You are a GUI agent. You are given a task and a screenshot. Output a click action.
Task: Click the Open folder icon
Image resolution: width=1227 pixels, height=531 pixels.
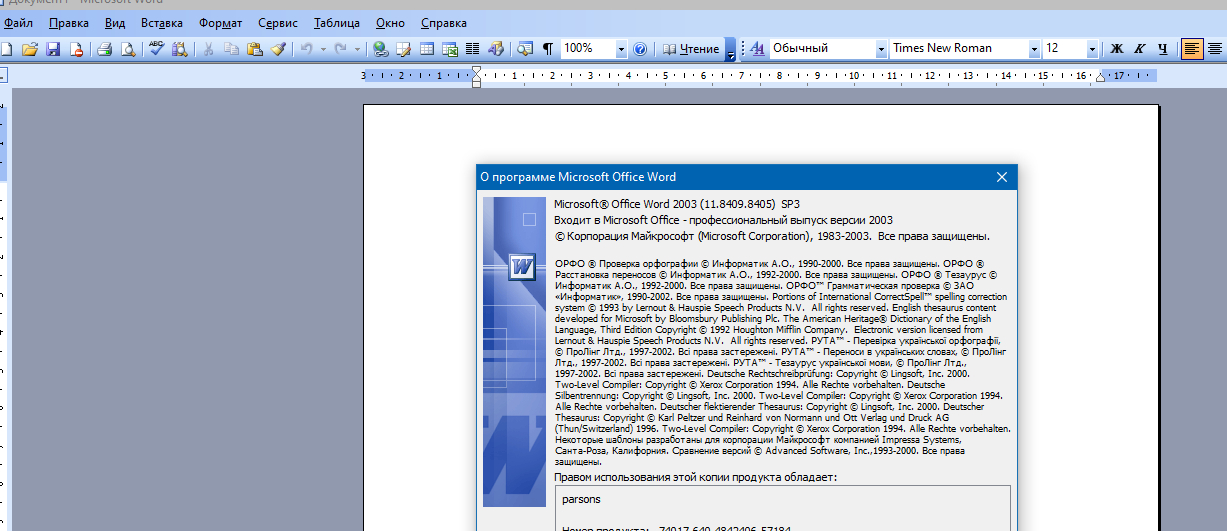(30, 48)
